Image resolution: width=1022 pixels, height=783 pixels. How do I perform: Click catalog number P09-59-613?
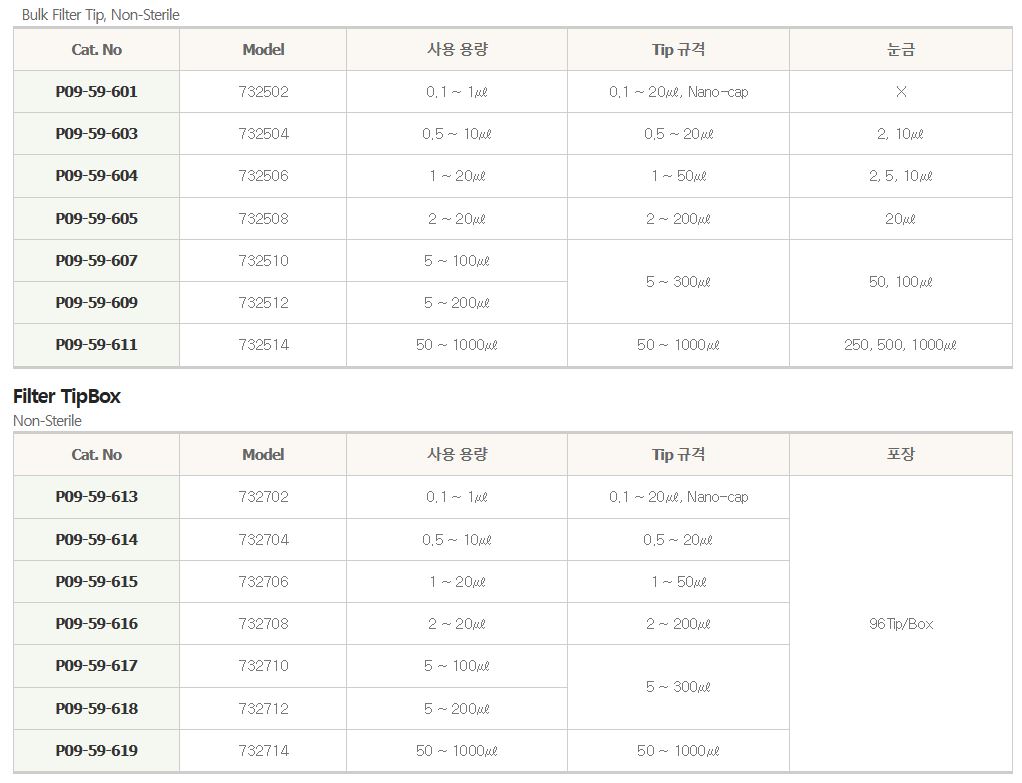click(x=96, y=497)
